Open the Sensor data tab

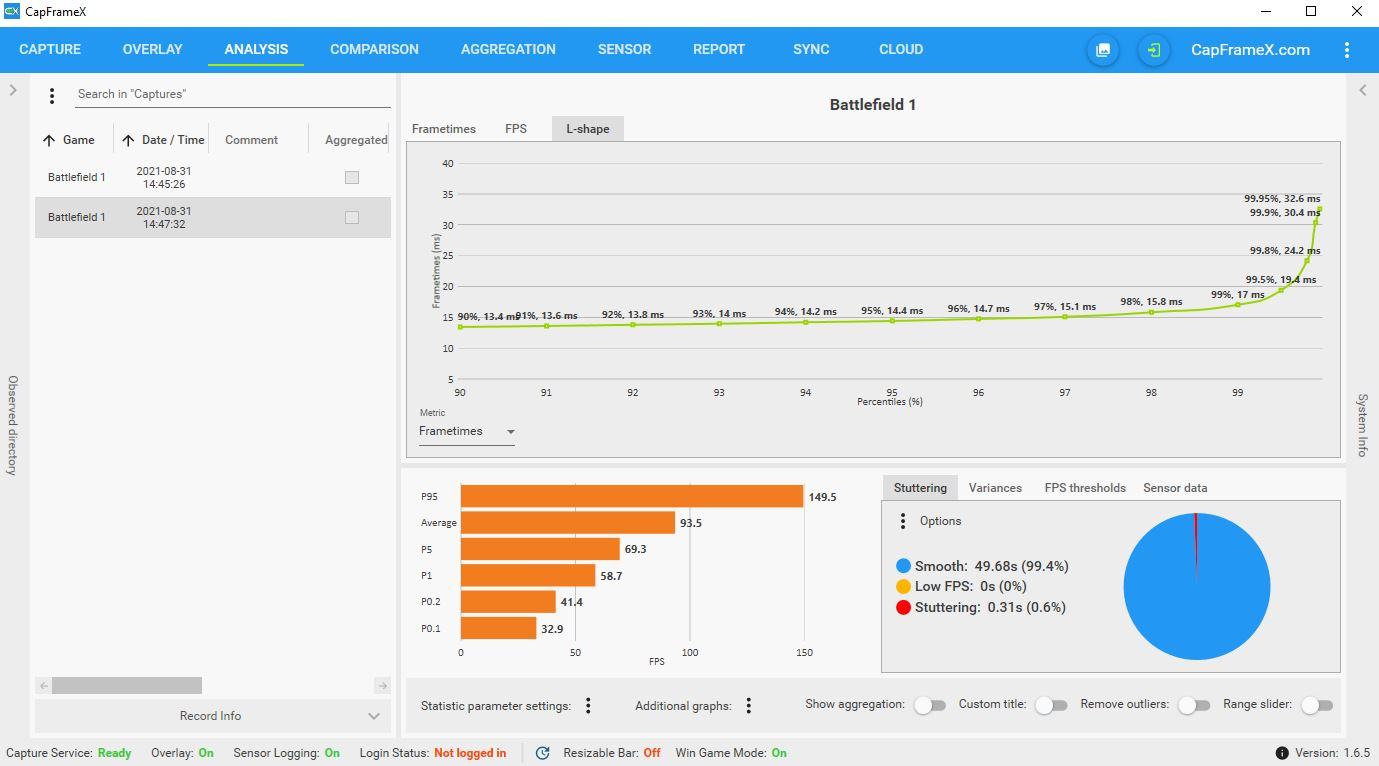pos(1175,488)
